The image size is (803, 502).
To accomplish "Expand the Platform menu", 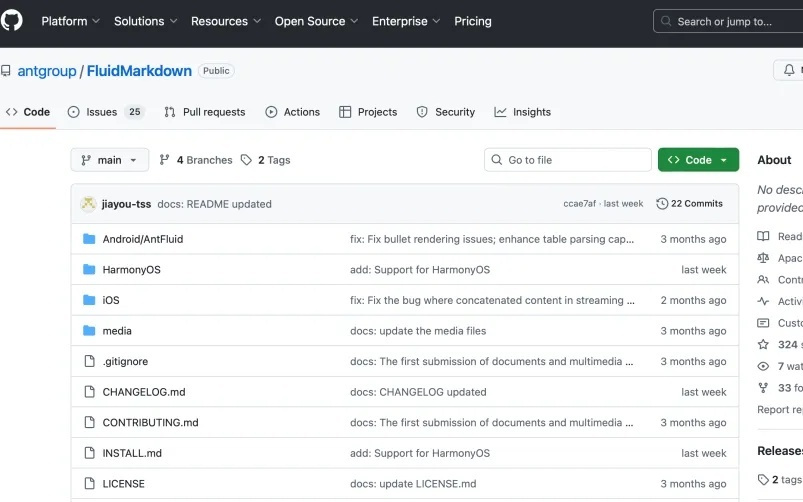I will [70, 21].
